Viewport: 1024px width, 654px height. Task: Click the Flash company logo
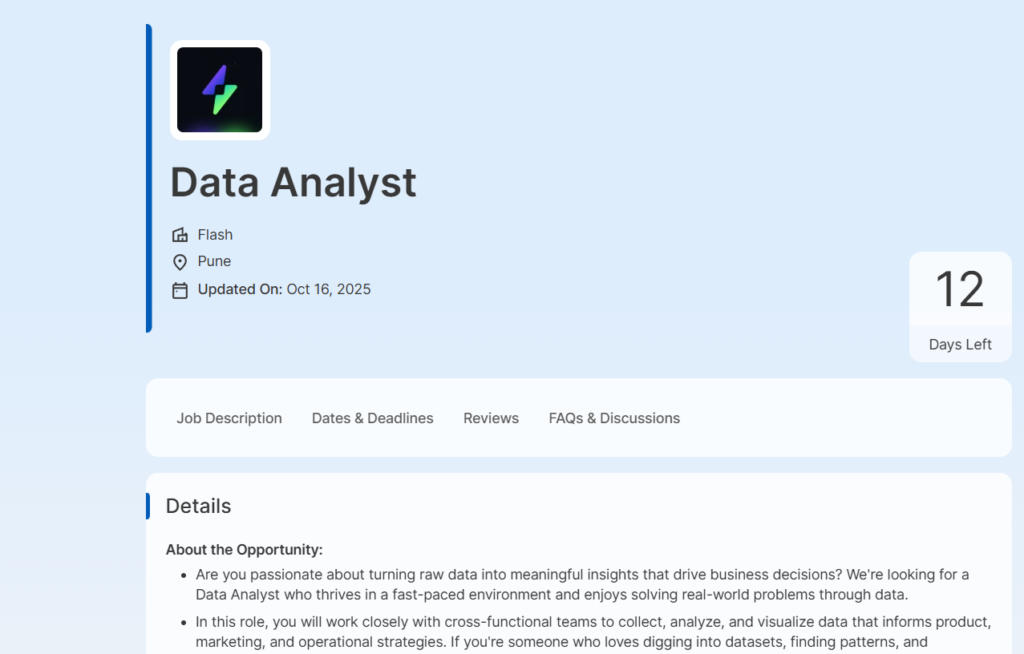coord(220,90)
